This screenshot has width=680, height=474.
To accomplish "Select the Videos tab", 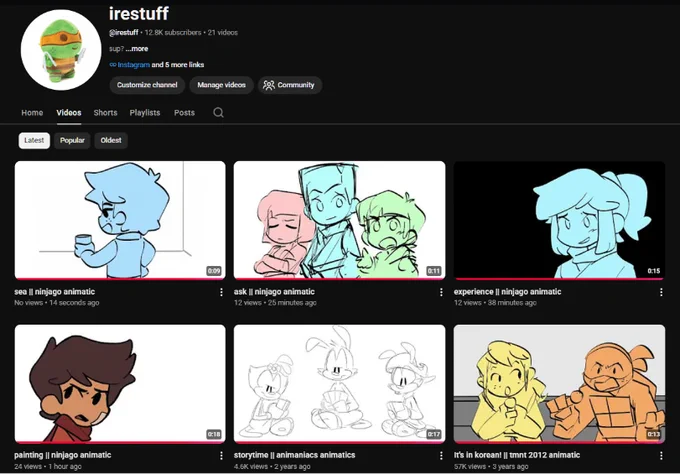I will point(69,113).
